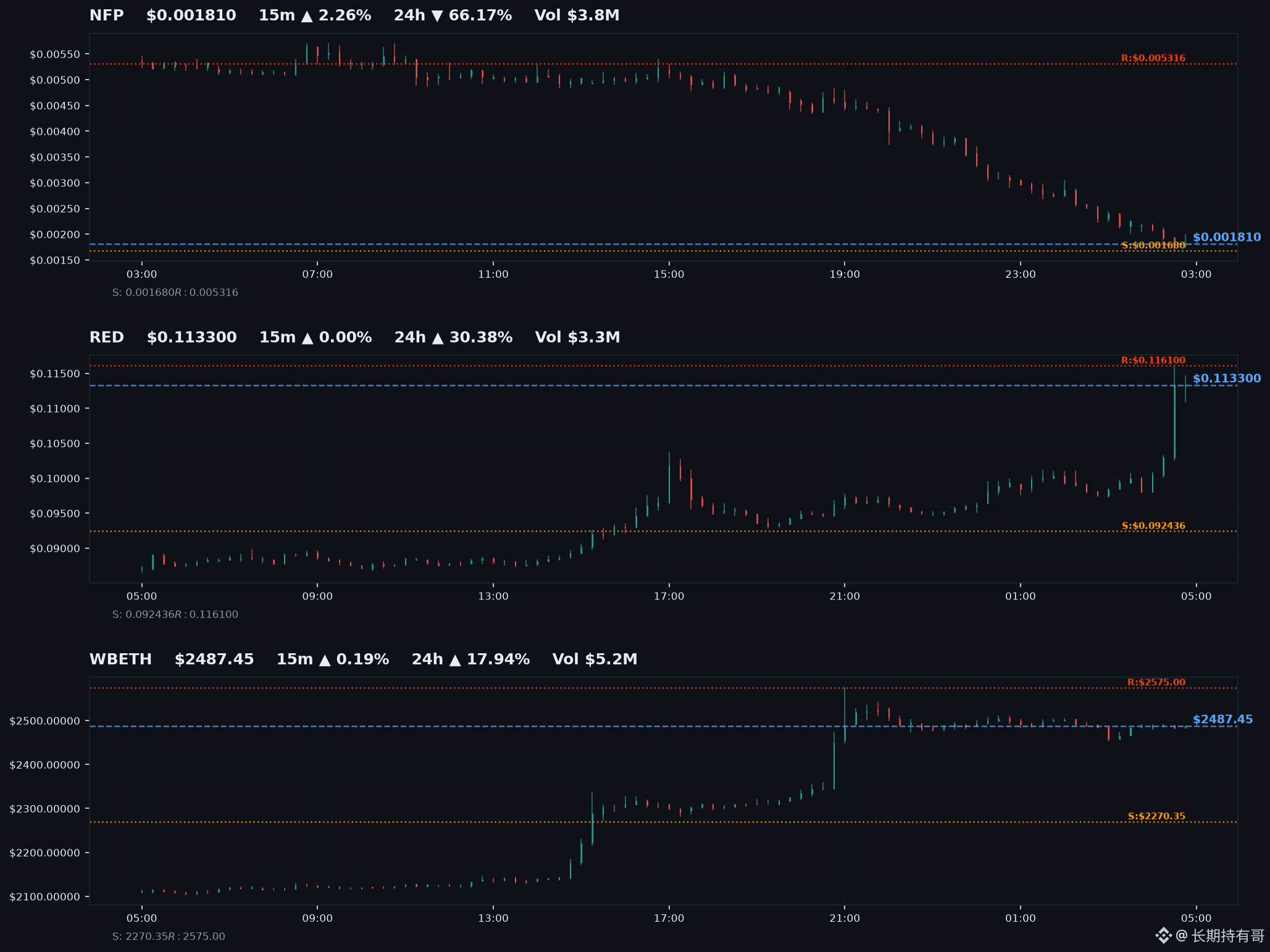The image size is (1270, 952).
Task: Click the 21:00 time label on the WBETH chart
Action: tap(845, 918)
